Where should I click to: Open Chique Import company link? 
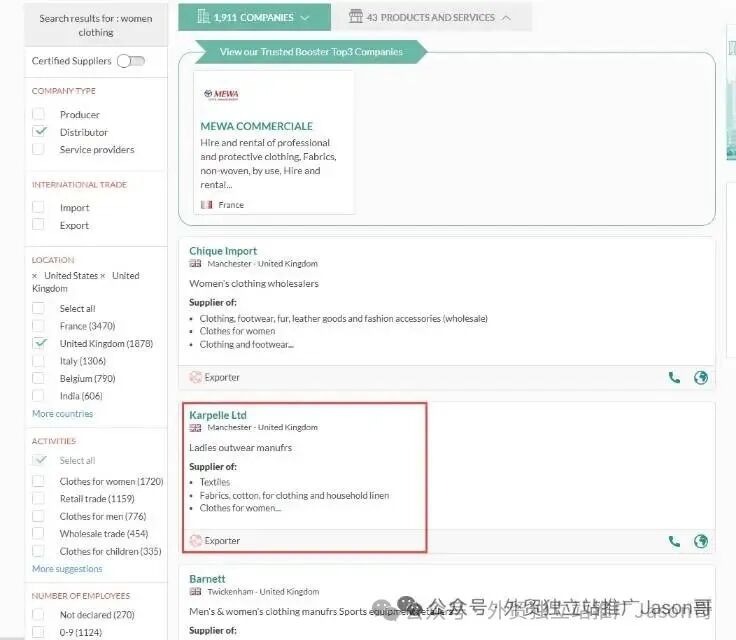[x=223, y=251]
